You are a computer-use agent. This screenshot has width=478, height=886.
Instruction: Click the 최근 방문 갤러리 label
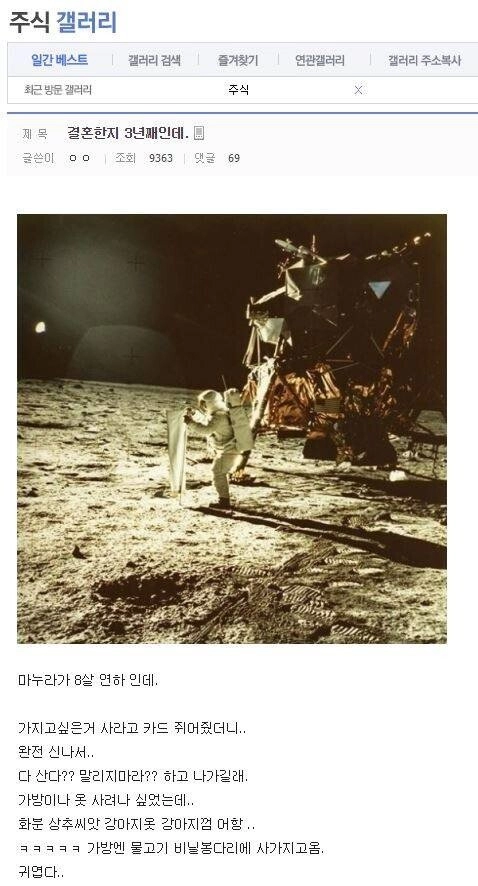point(58,90)
